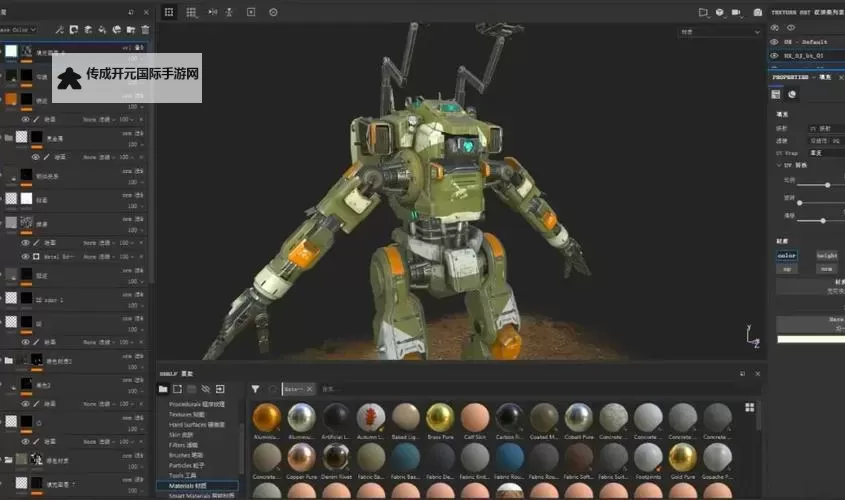The image size is (845, 500).
Task: Open blend mode dropdown of the top layer
Action: (134, 47)
